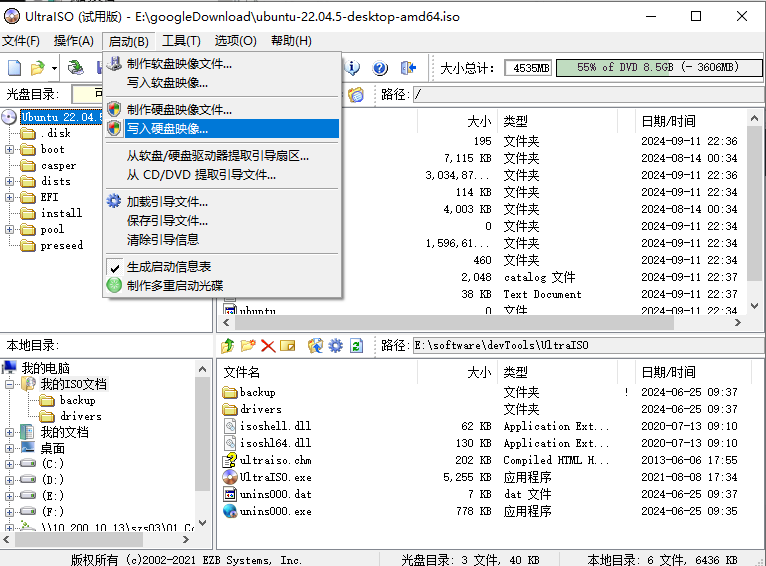Screen dimensions: 766x566
Task: Open the 帮助(H) menu
Action: [291, 41]
